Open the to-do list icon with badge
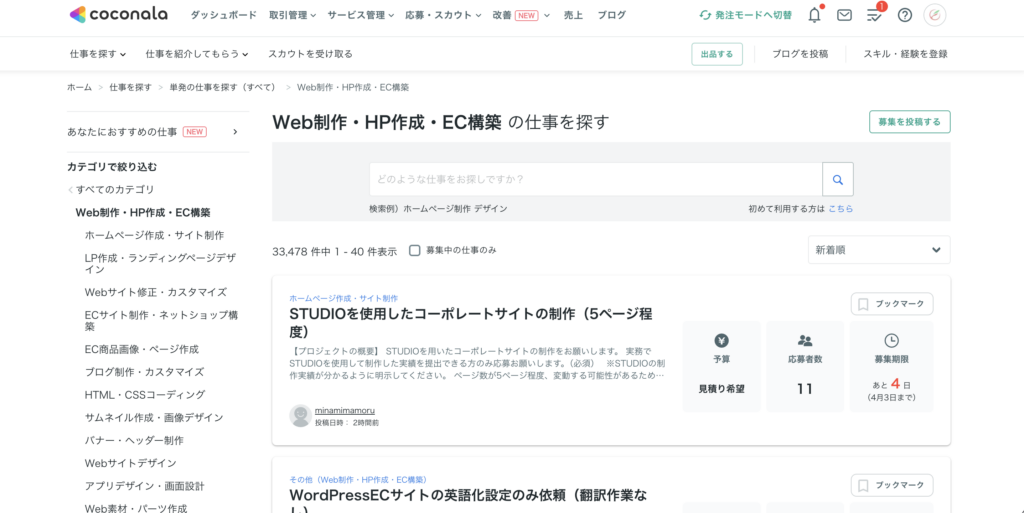This screenshot has height=513, width=1024. point(874,15)
